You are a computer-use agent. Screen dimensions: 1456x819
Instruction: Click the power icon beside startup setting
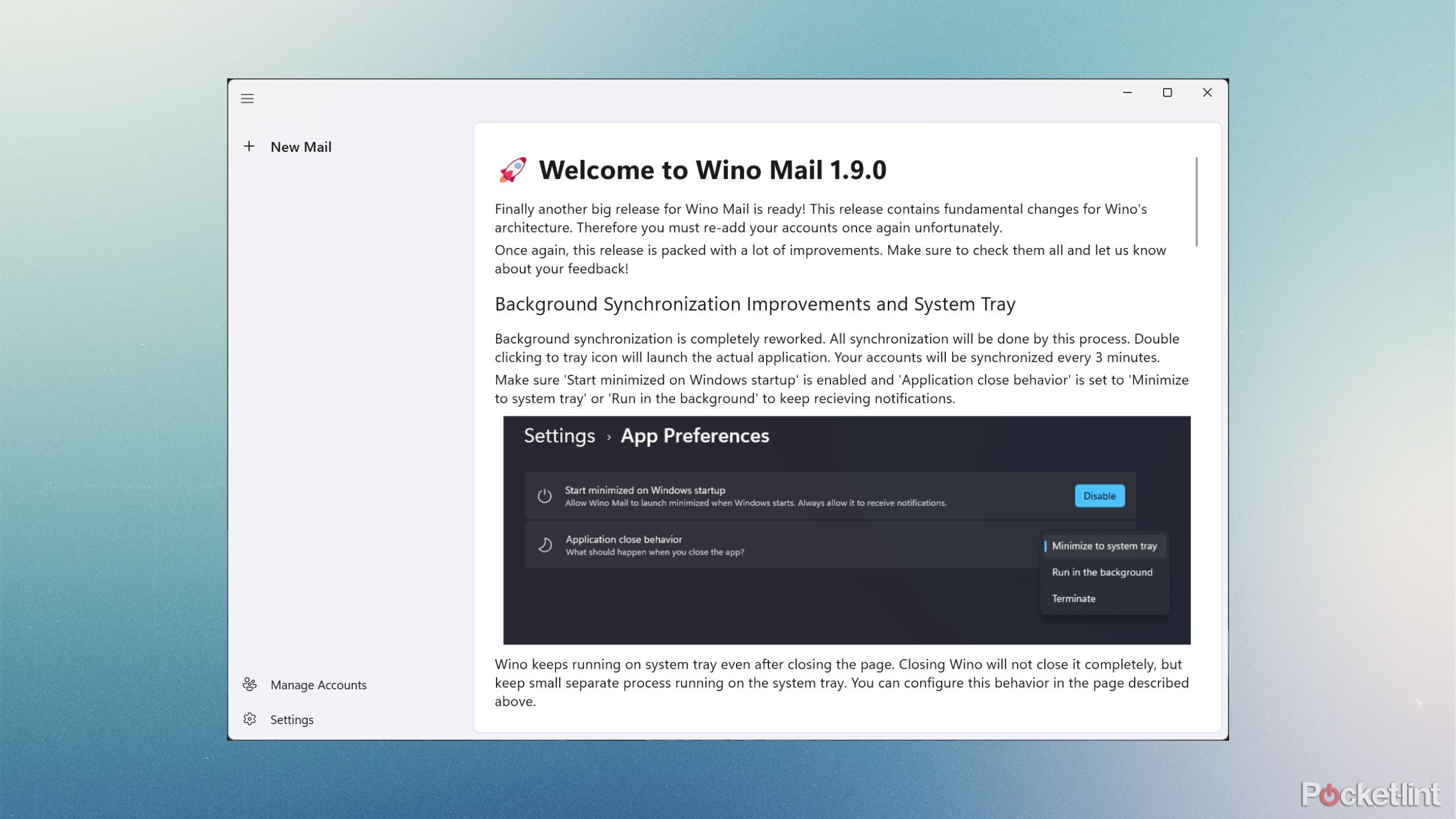coord(545,496)
